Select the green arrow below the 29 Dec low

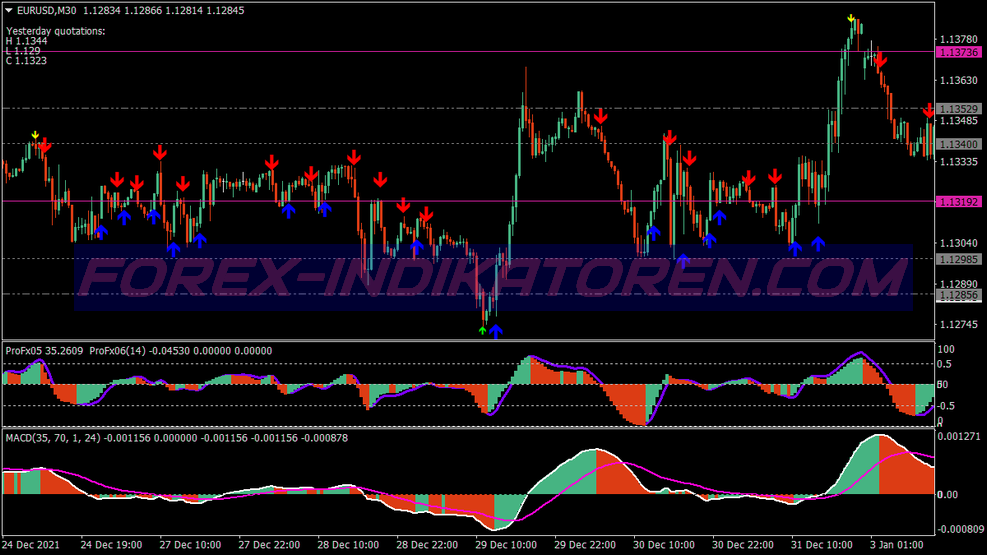click(x=482, y=330)
